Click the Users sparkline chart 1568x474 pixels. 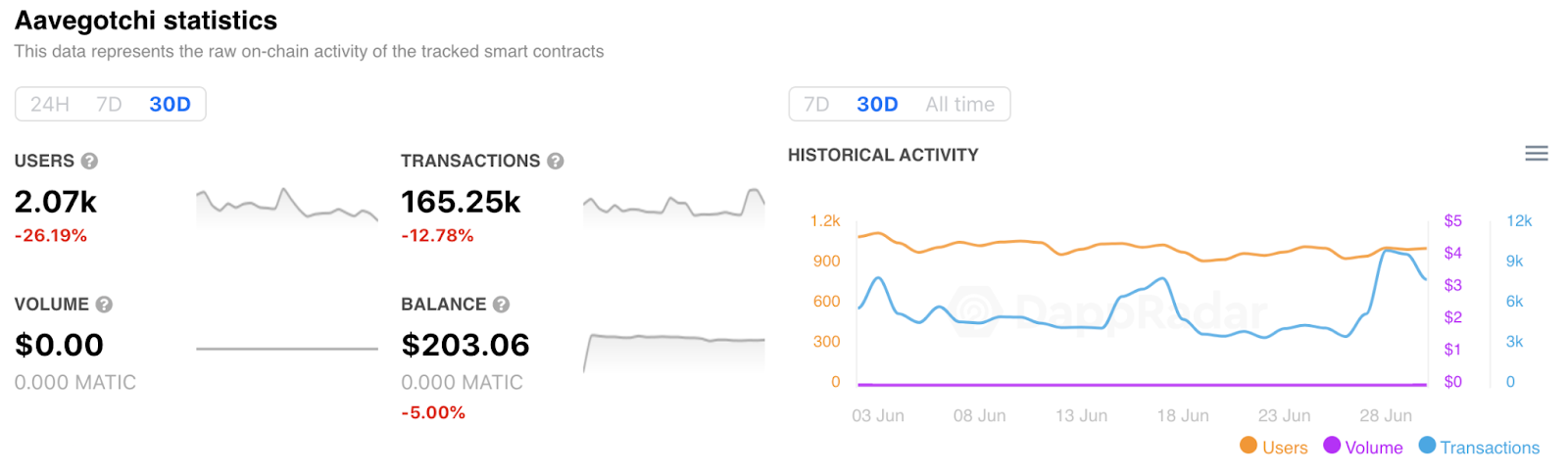click(x=286, y=207)
